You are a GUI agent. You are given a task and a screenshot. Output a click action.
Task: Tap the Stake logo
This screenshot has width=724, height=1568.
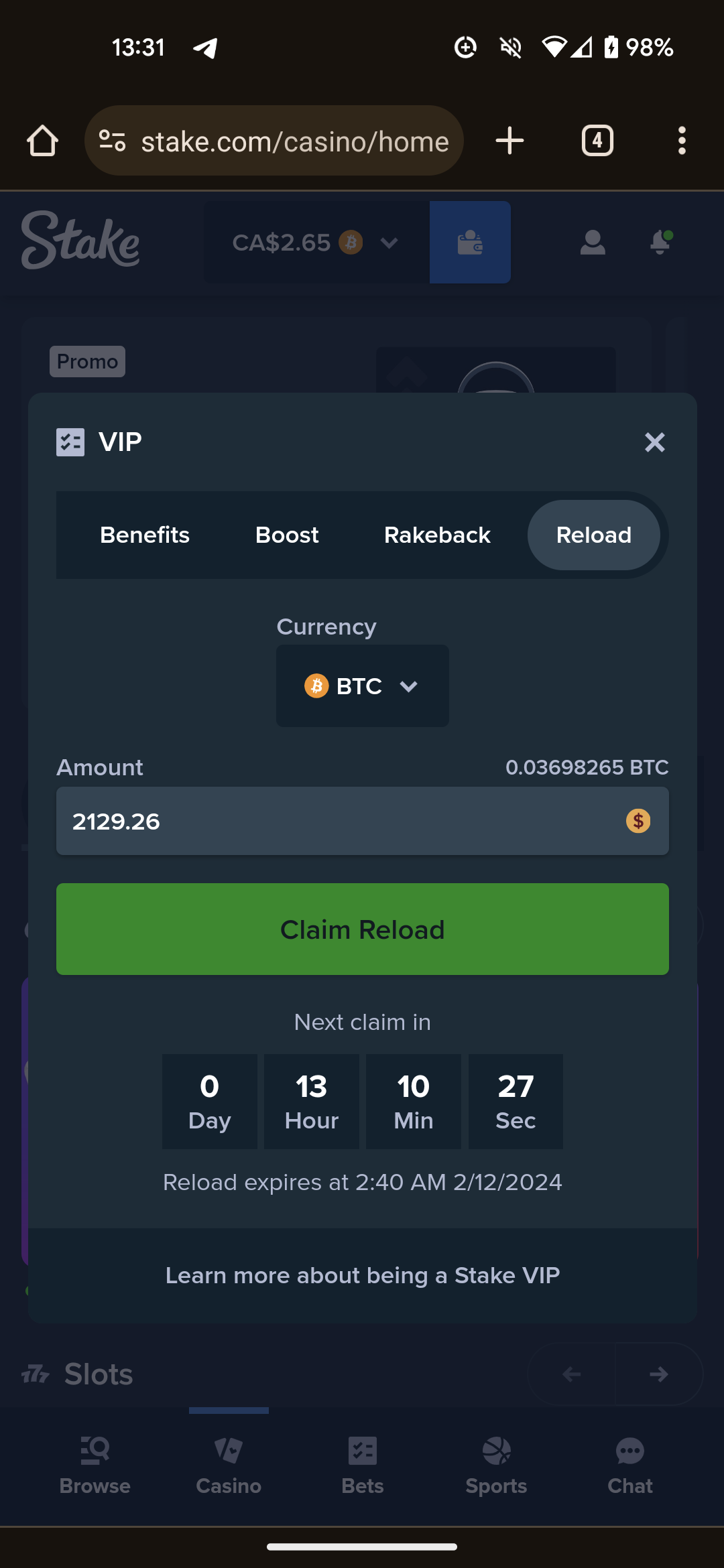point(80,241)
